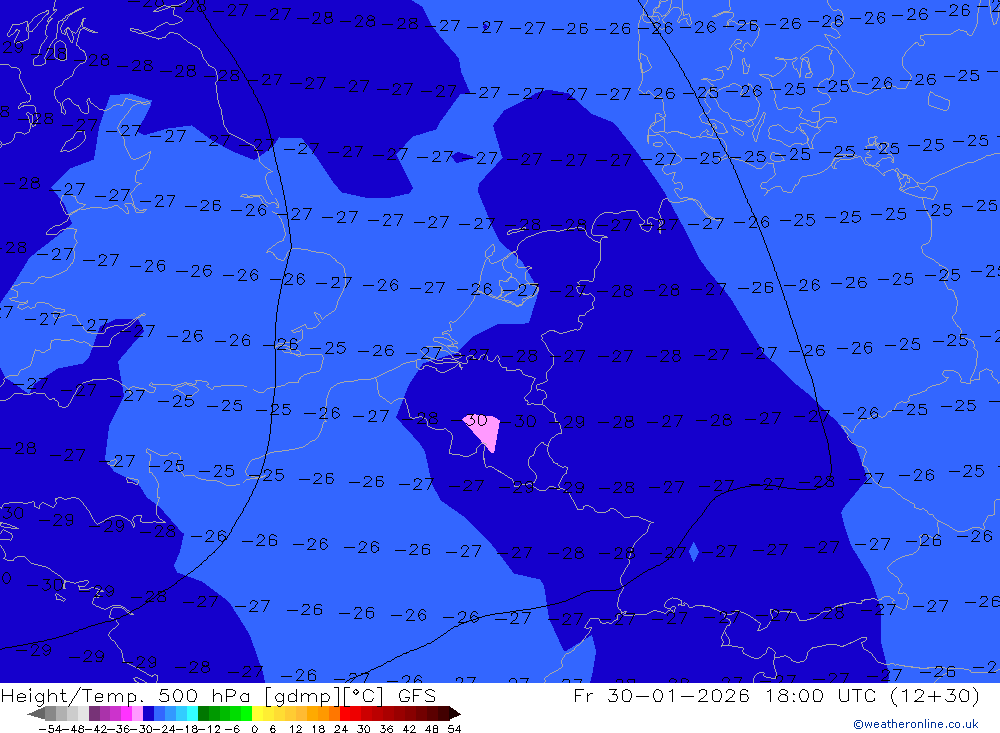Select the "Fr 30-01-2026 18:00 UTC" timestamp
Screen dimensions: 1000x733
click(726, 695)
